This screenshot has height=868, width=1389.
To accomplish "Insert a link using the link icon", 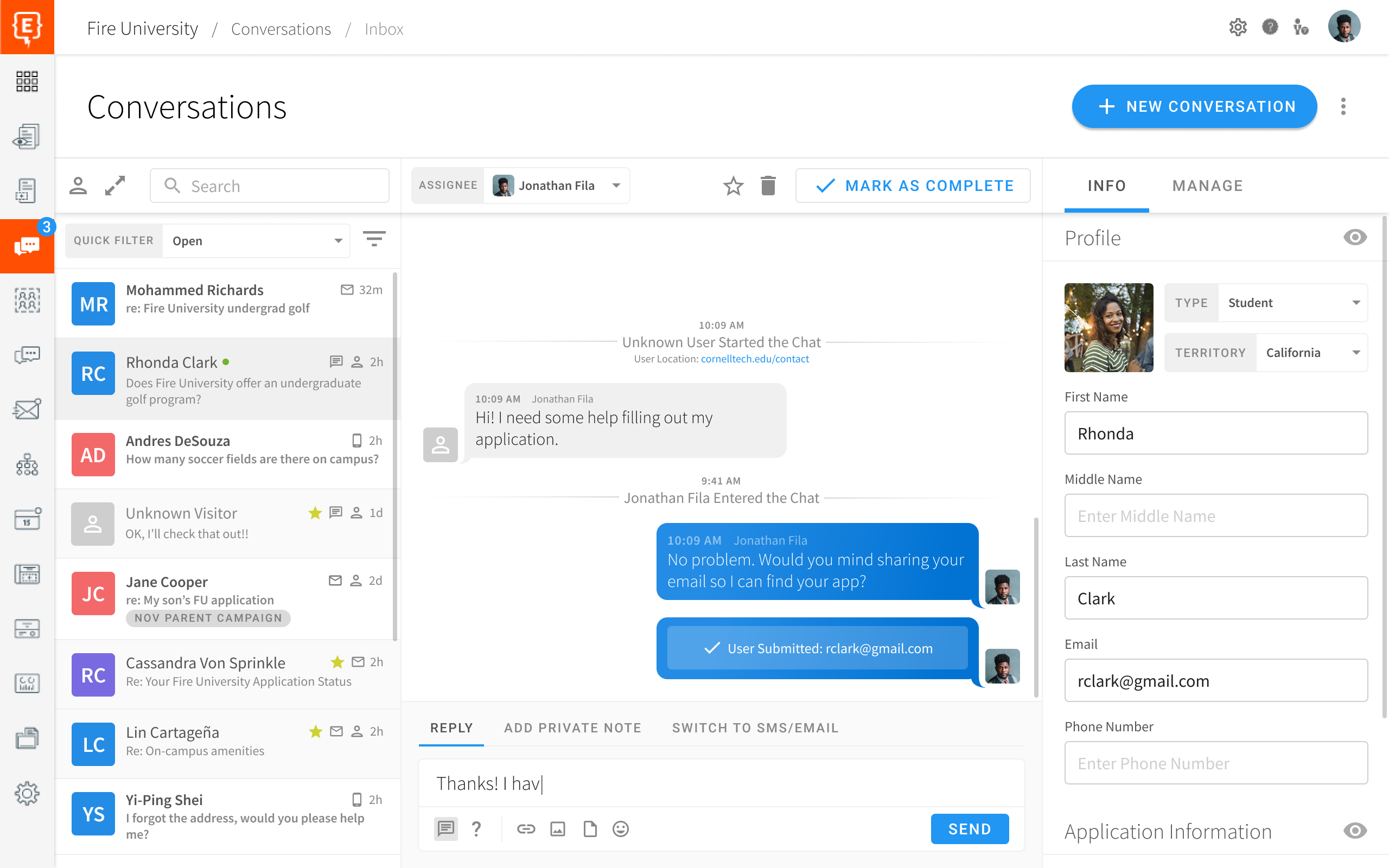I will point(526,829).
